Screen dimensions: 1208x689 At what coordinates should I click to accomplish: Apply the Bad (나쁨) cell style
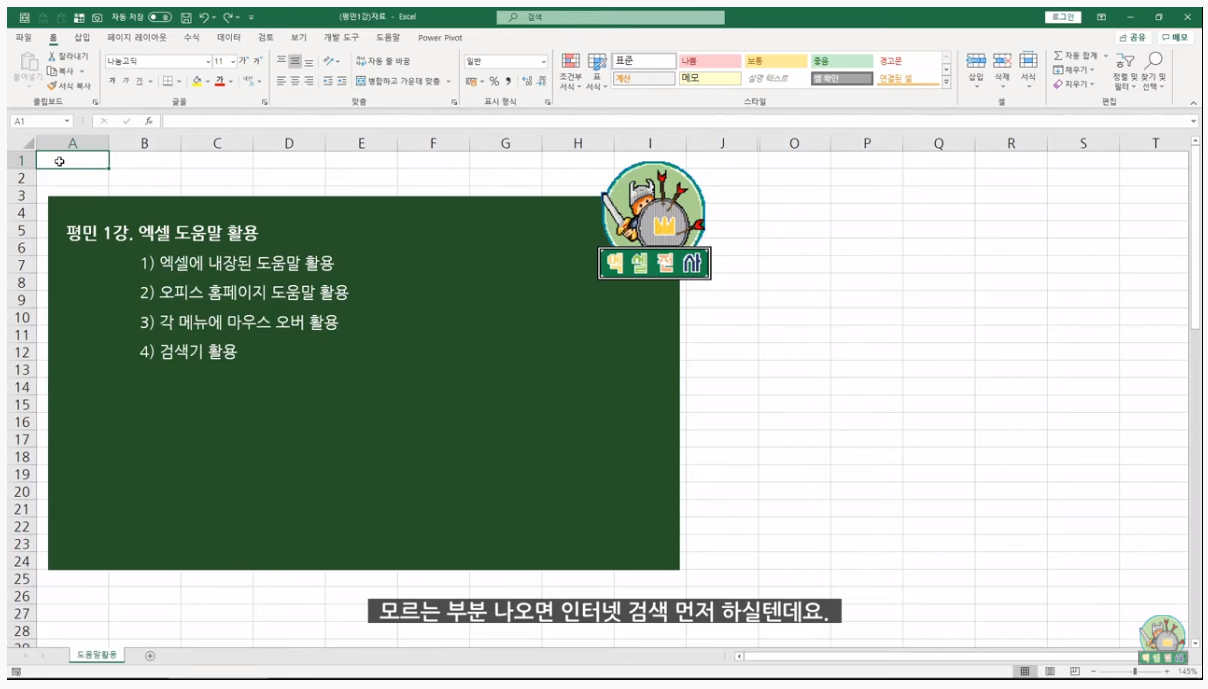click(709, 61)
